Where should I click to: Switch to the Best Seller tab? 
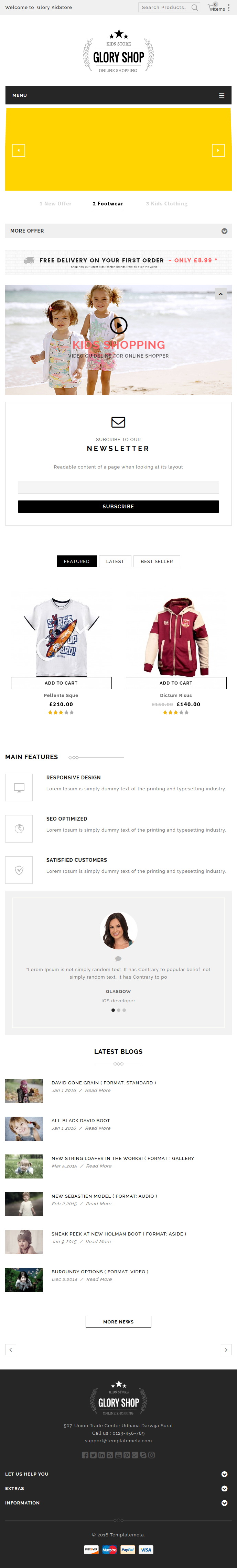[157, 561]
